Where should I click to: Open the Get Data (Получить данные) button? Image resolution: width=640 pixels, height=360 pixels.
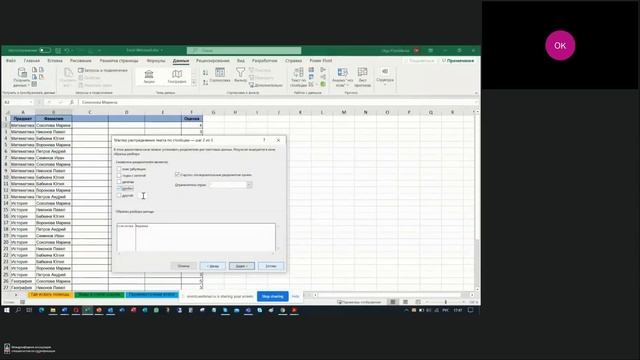tap(21, 77)
